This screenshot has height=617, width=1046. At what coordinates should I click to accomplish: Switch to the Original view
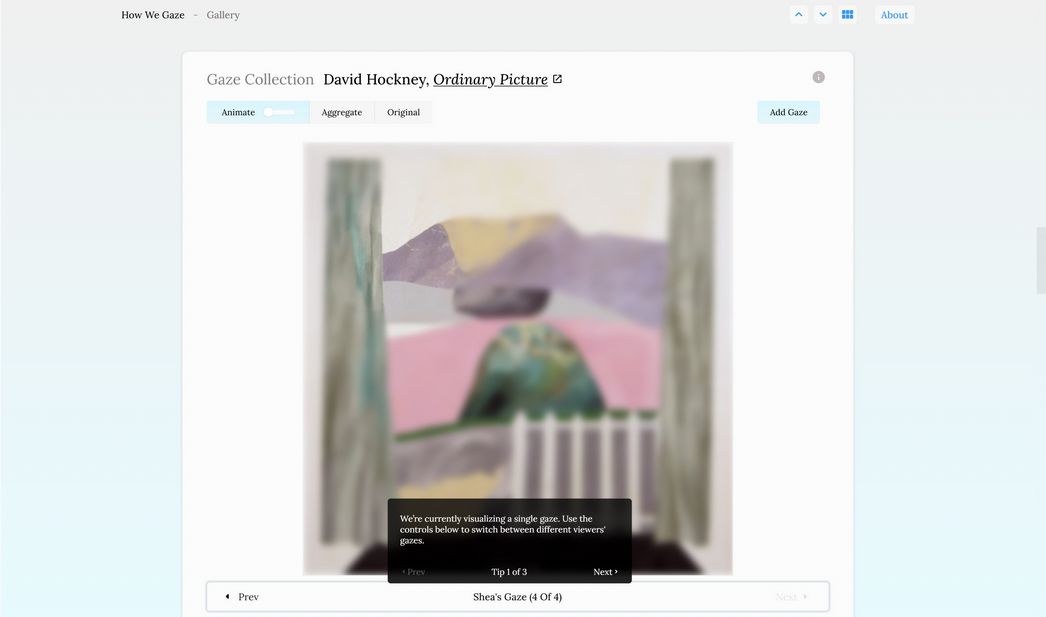(404, 112)
